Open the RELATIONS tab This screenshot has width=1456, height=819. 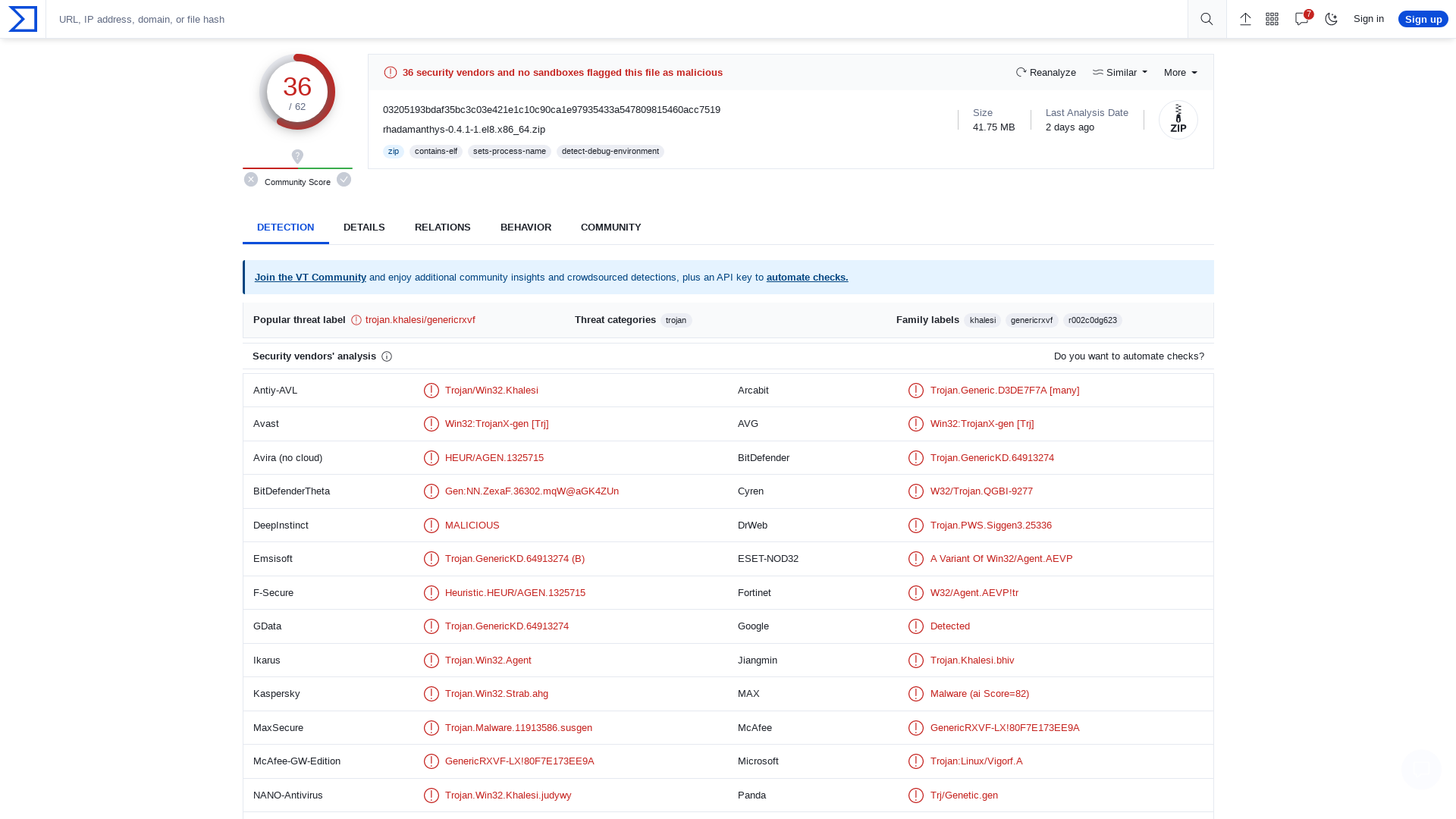tap(443, 227)
